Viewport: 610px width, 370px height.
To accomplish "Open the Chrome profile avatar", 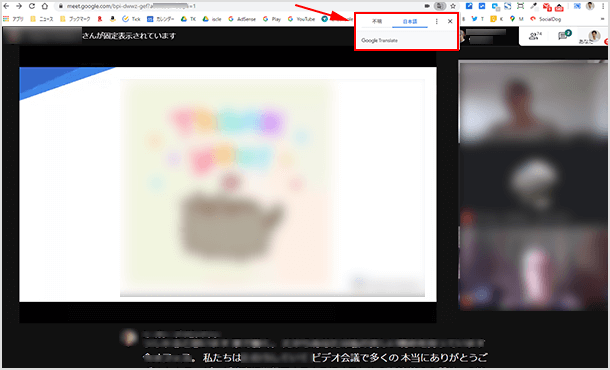I will click(x=590, y=6).
